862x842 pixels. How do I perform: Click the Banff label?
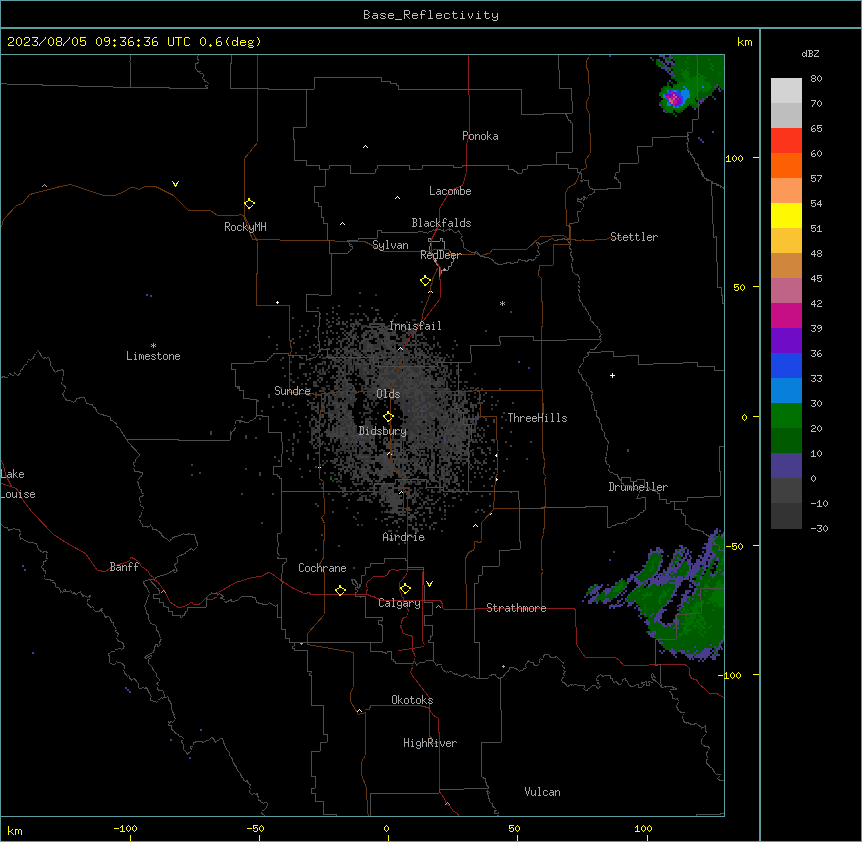pos(124,567)
